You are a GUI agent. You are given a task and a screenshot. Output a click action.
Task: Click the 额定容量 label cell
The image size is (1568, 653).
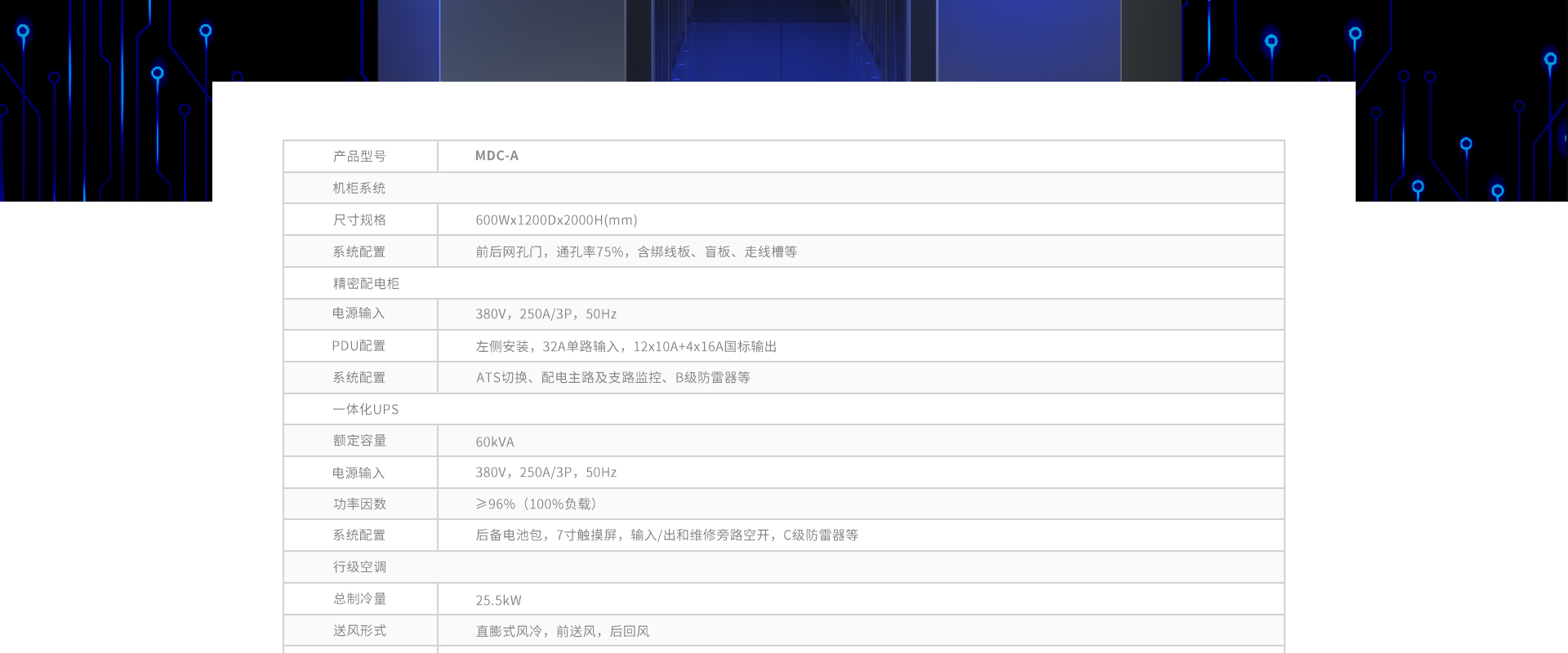(359, 441)
